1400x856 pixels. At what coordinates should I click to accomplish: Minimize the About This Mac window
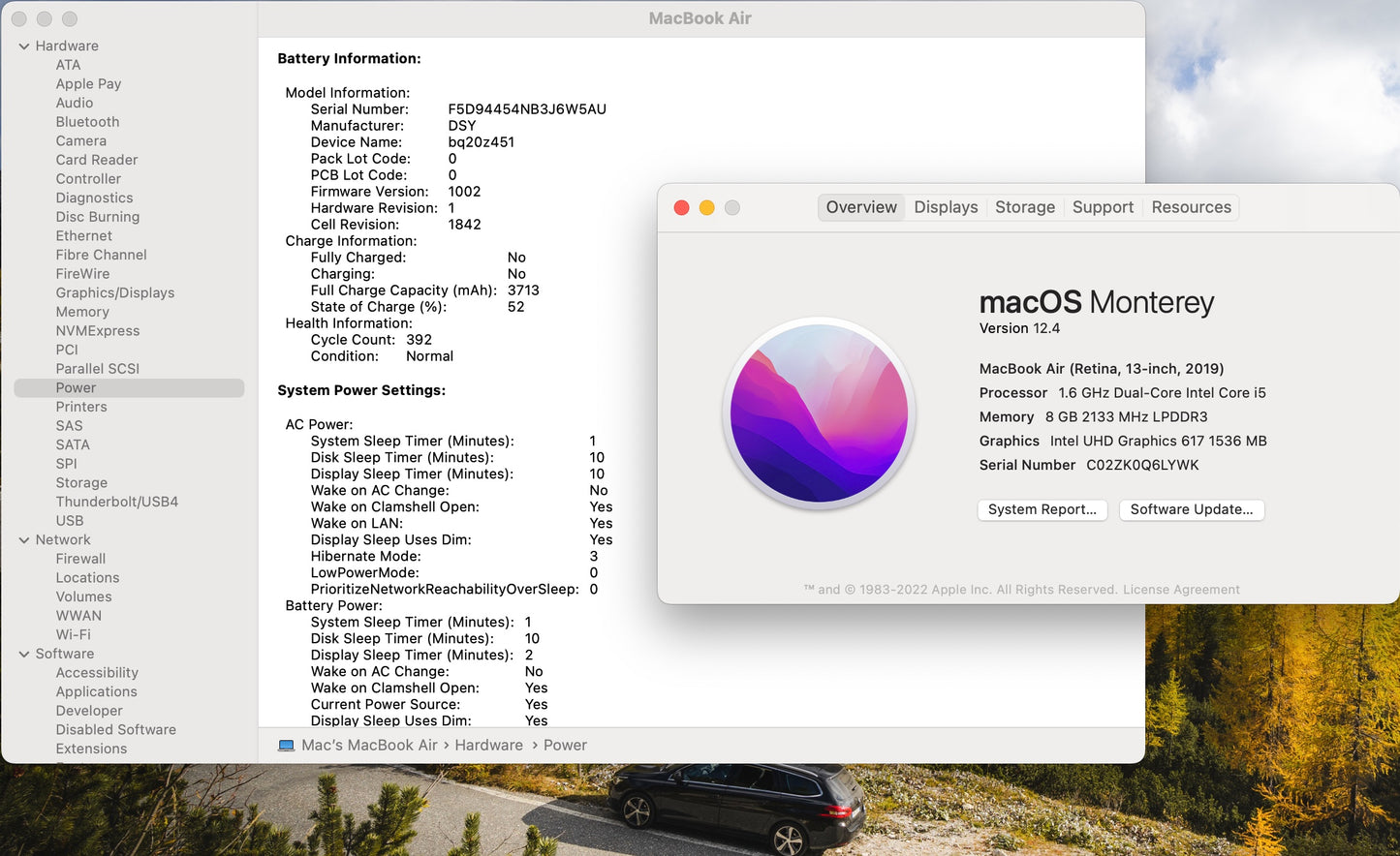point(706,208)
